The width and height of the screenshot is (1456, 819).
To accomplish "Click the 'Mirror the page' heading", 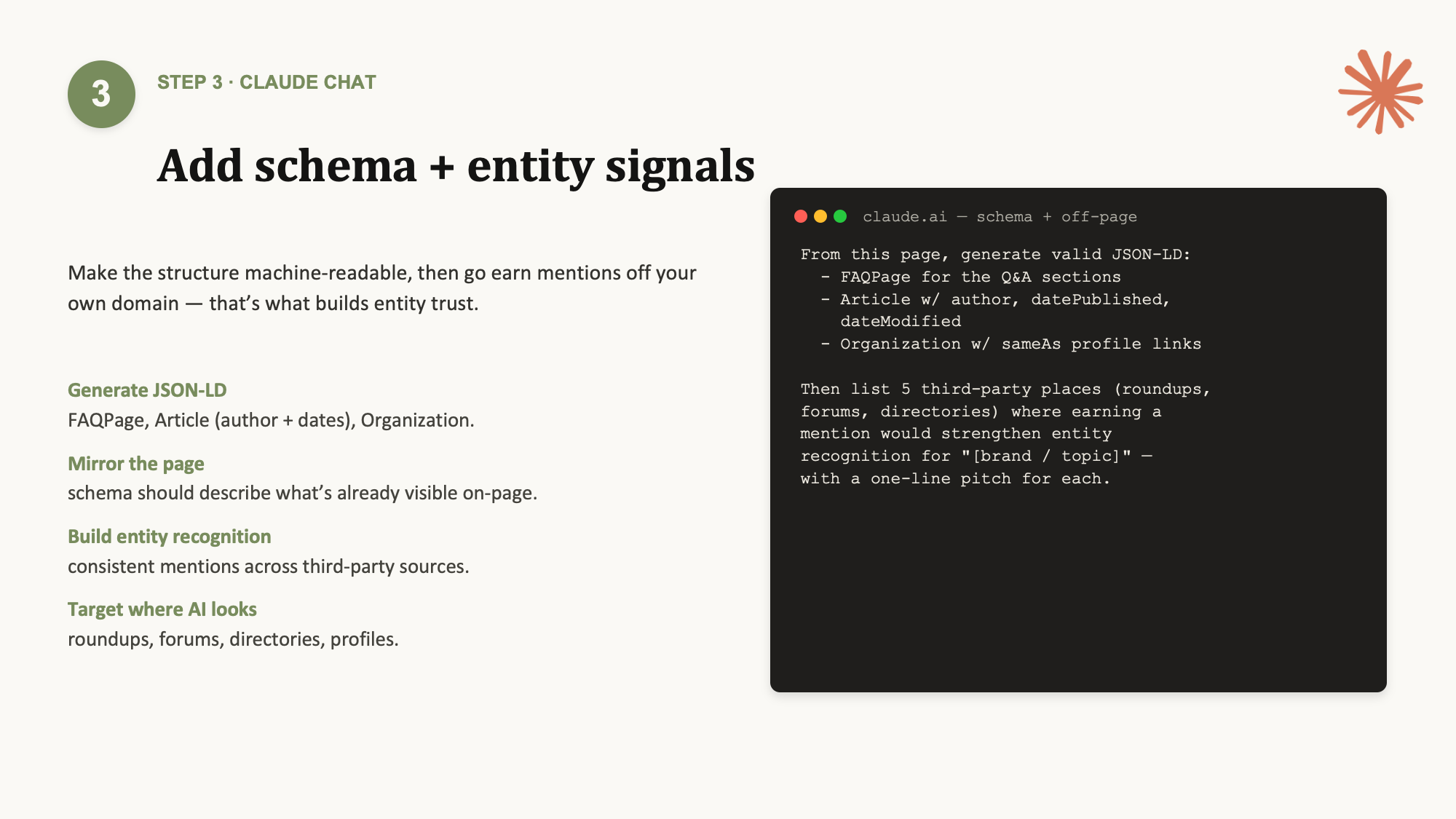I will point(136,464).
